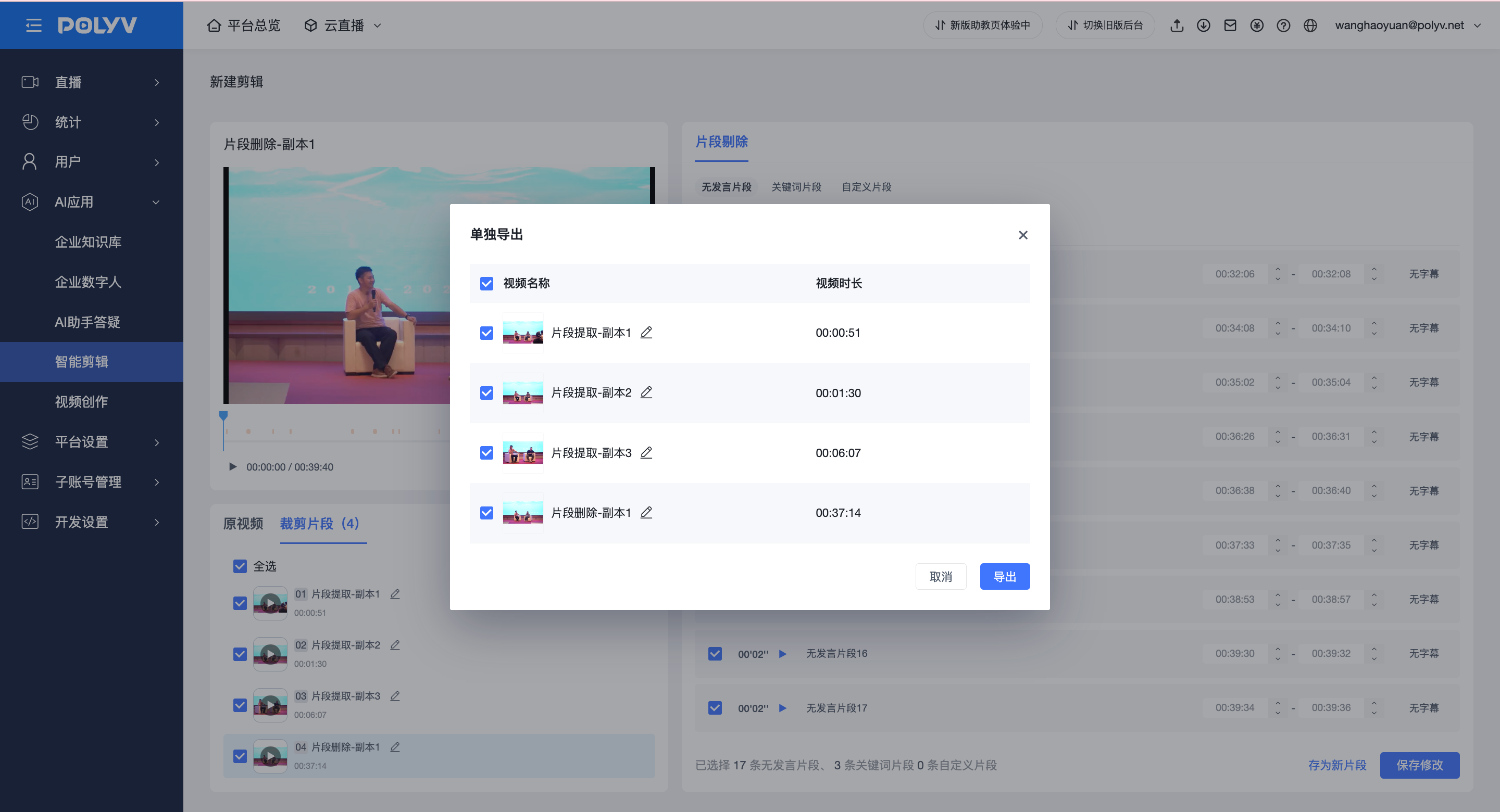Open help question mark icon

point(1283,26)
